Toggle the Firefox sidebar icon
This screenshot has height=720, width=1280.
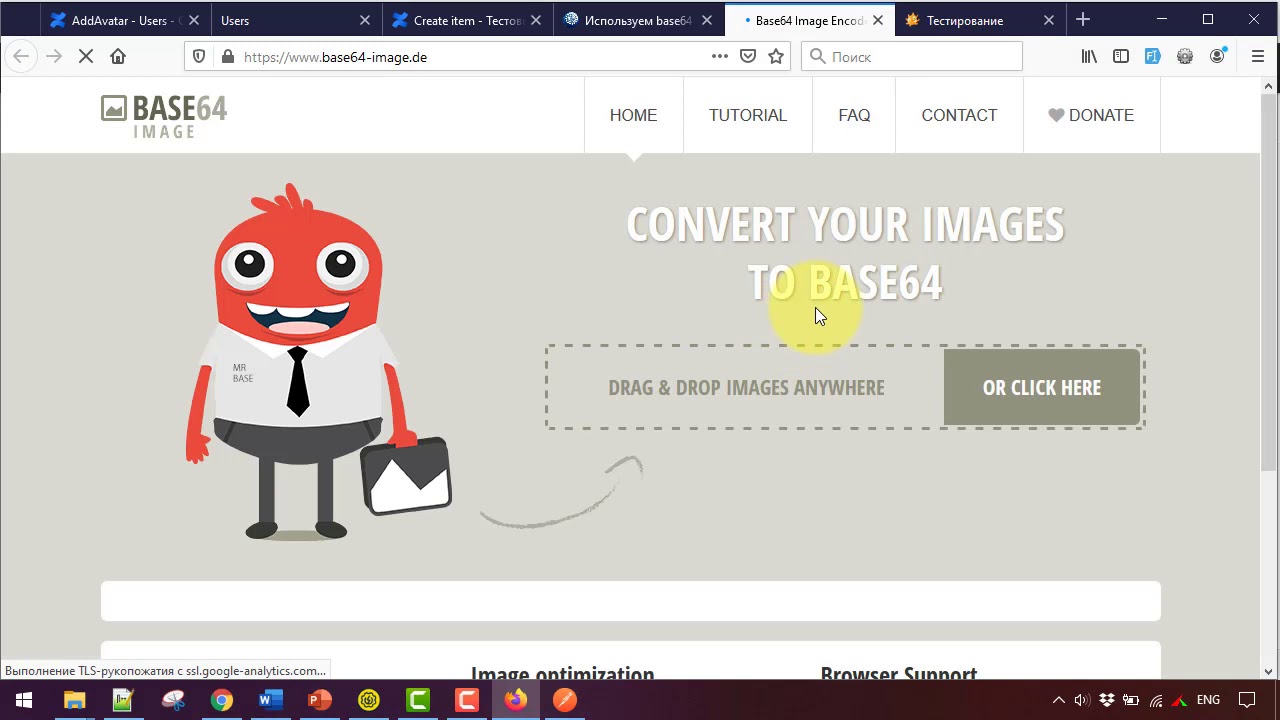coord(1121,57)
